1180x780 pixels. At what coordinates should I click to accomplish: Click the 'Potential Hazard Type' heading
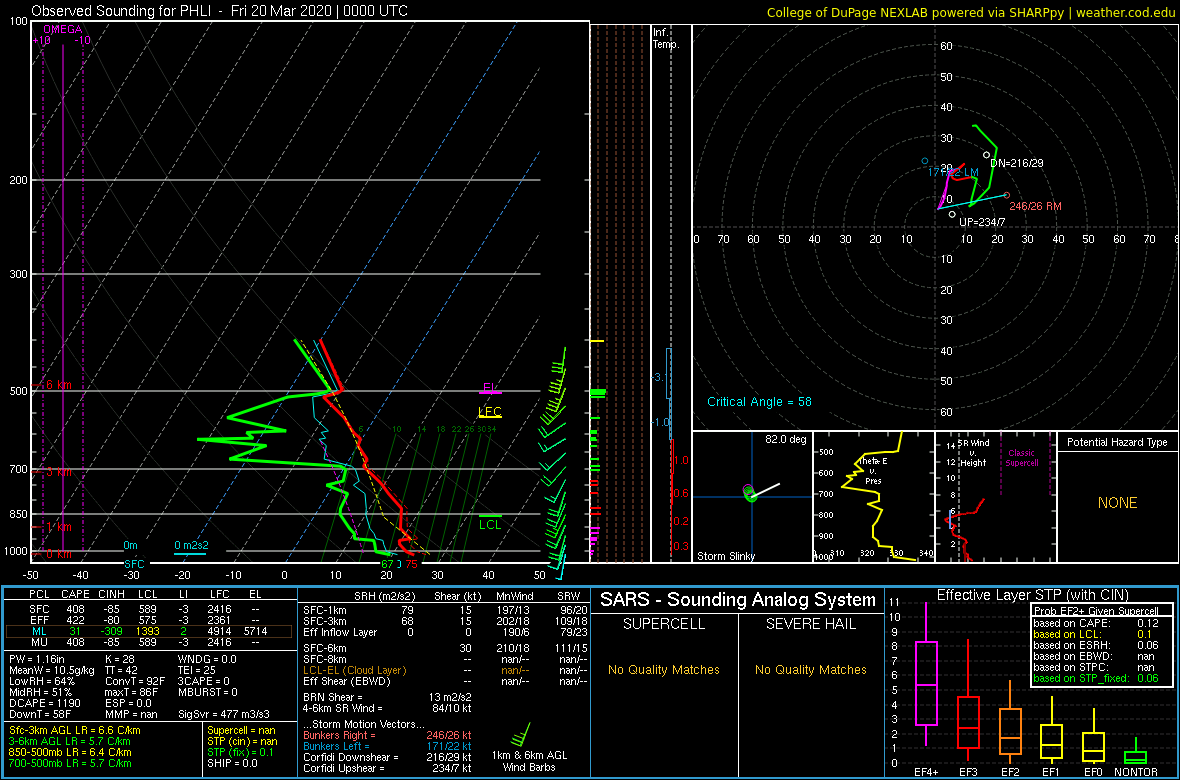(1116, 443)
